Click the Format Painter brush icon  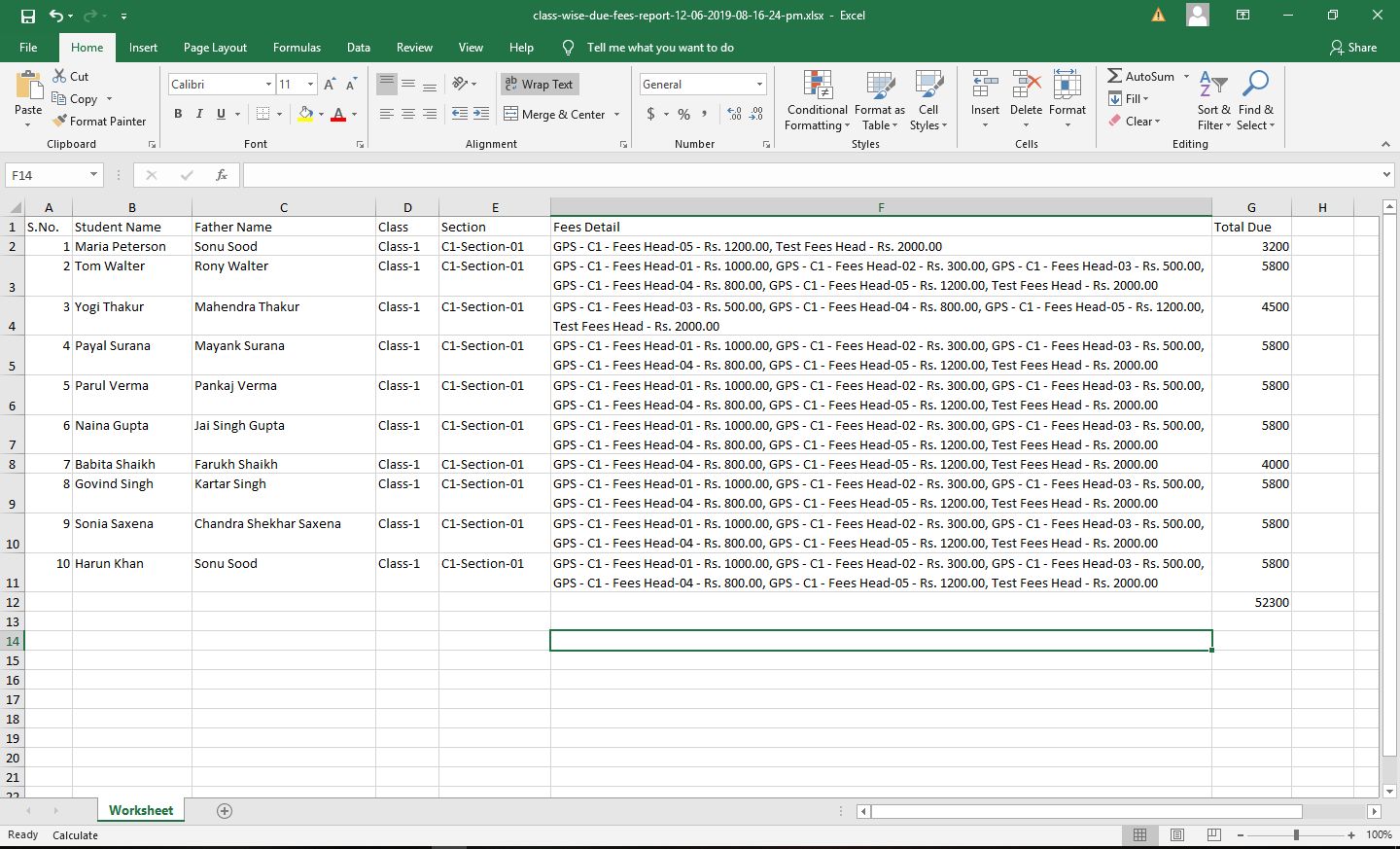click(60, 121)
